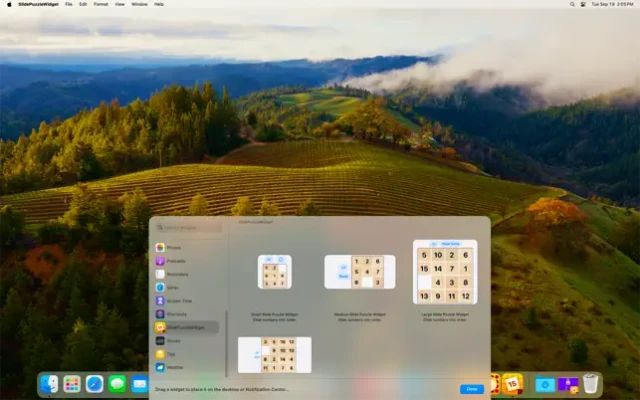The width and height of the screenshot is (640, 400).
Task: Open the View menu
Action: coord(120,4)
